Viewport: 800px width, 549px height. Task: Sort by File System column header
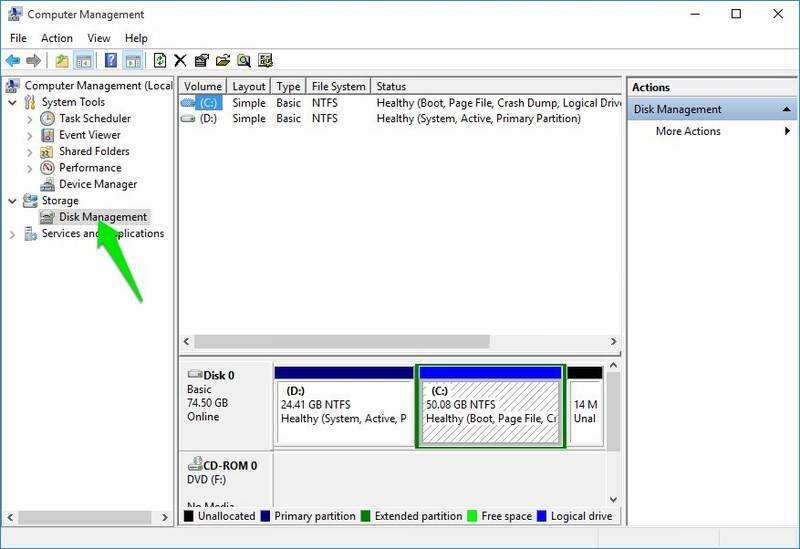(336, 87)
